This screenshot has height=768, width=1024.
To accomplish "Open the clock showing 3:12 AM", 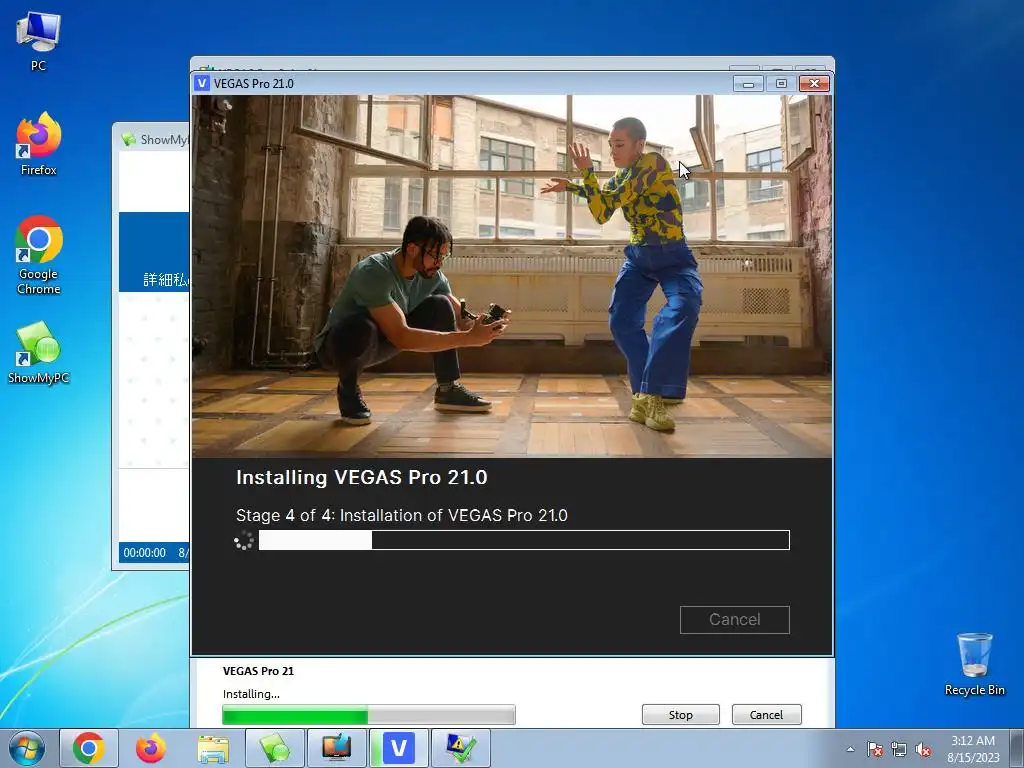I will pyautogui.click(x=973, y=748).
